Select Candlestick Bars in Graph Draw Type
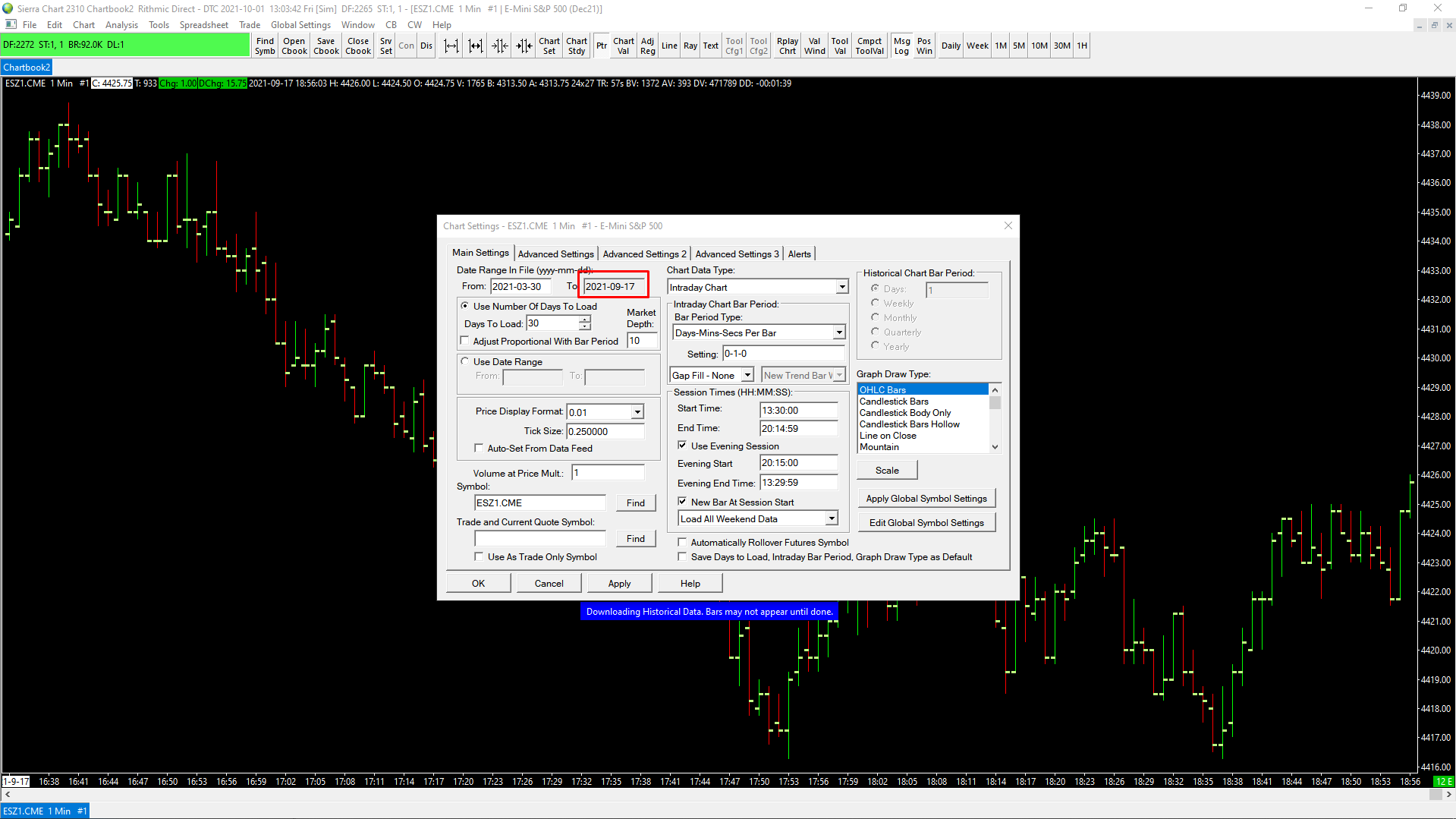The image size is (1456, 819). (923, 402)
